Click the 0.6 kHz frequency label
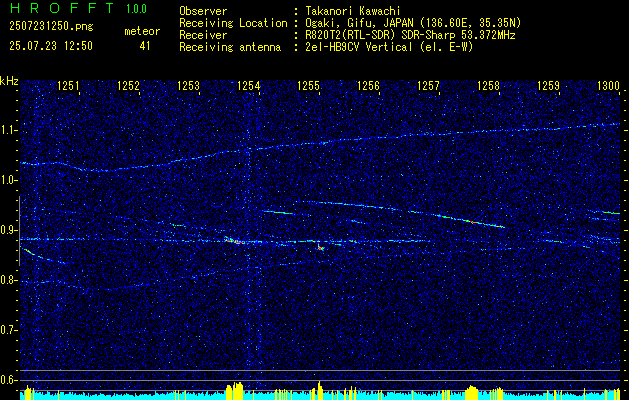 click(9, 380)
